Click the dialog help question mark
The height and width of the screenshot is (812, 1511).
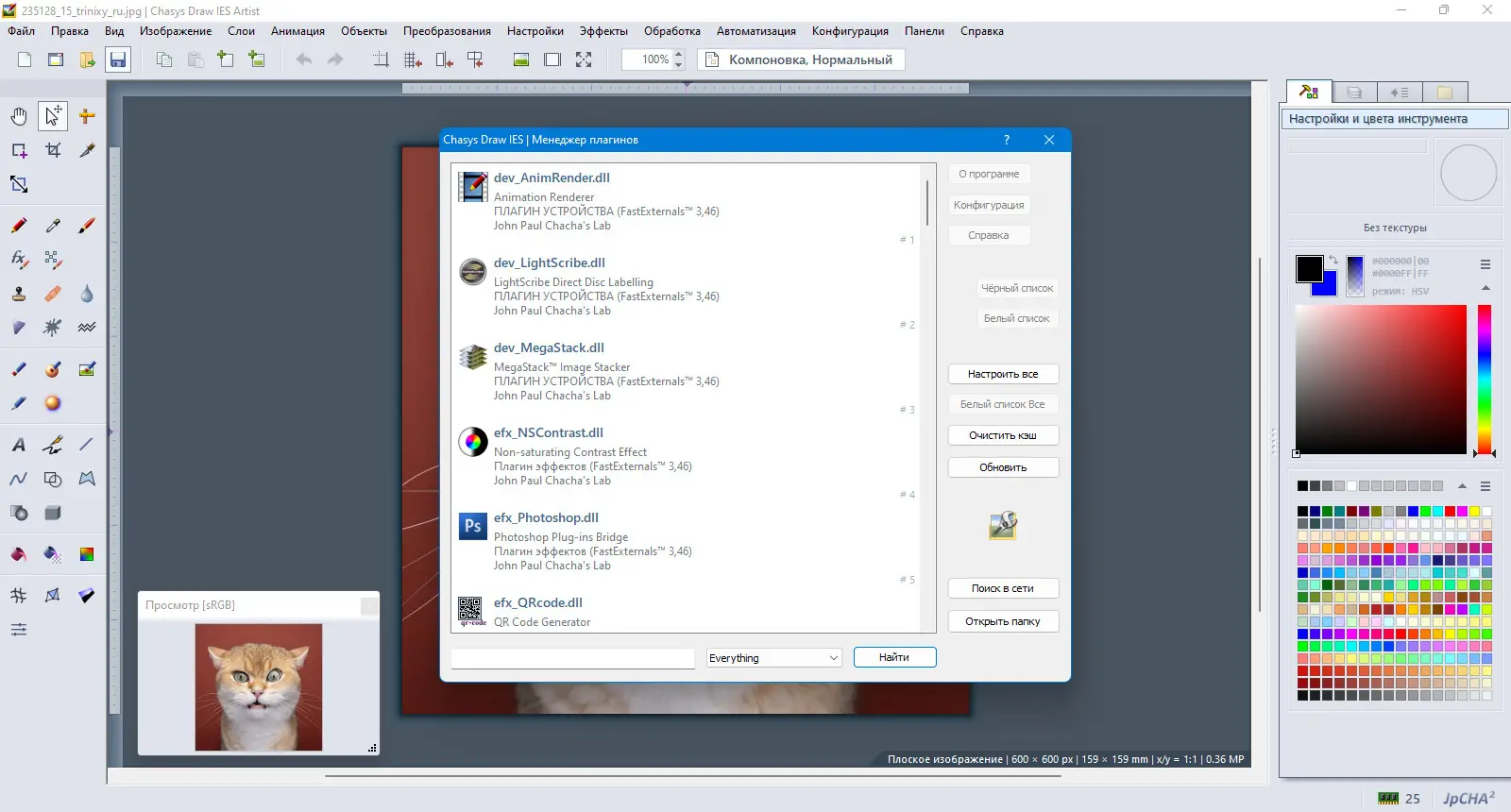(x=1007, y=140)
